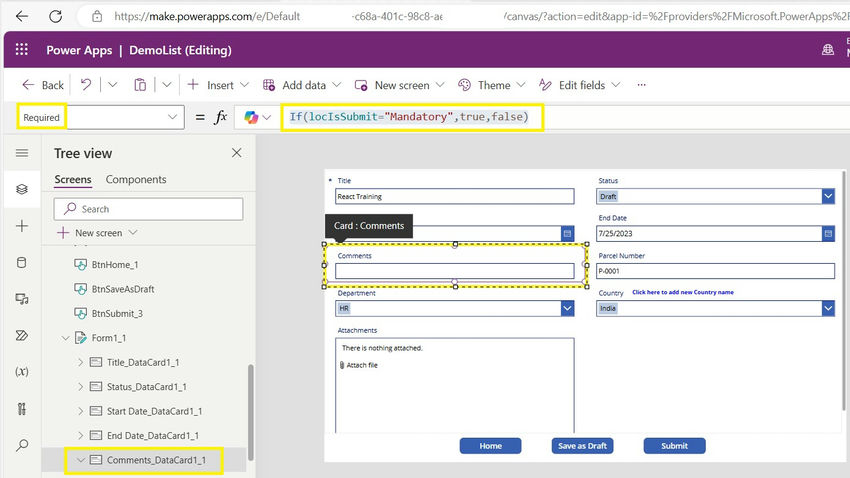The image size is (850, 478).
Task: Open the Theme menu
Action: [492, 85]
